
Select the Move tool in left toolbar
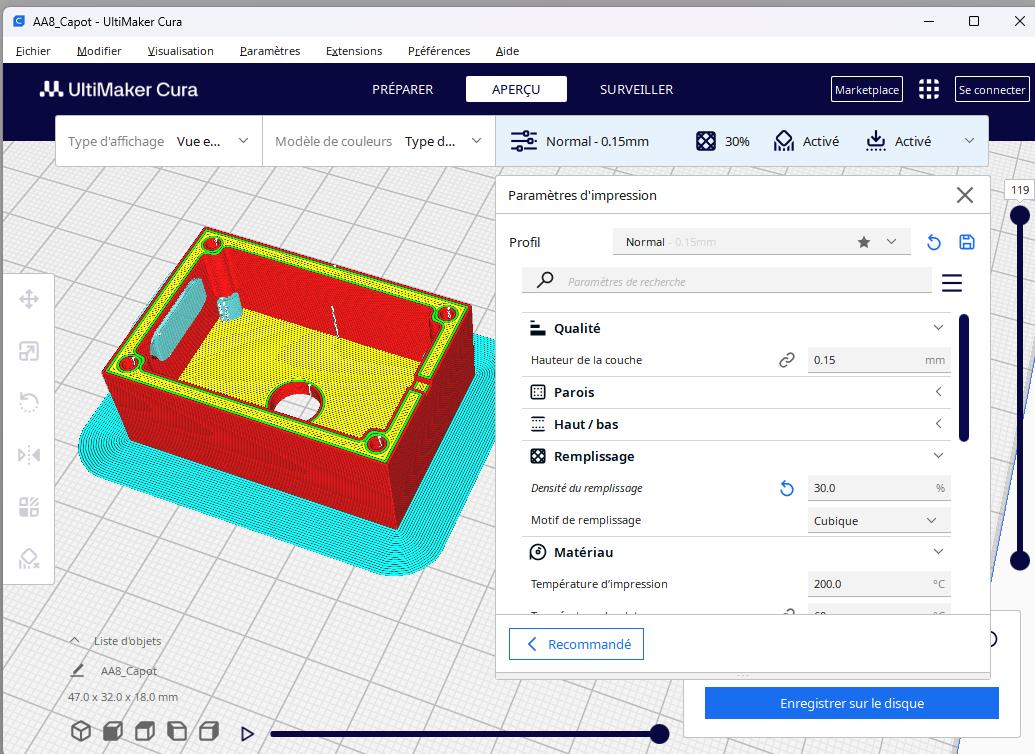(x=29, y=299)
